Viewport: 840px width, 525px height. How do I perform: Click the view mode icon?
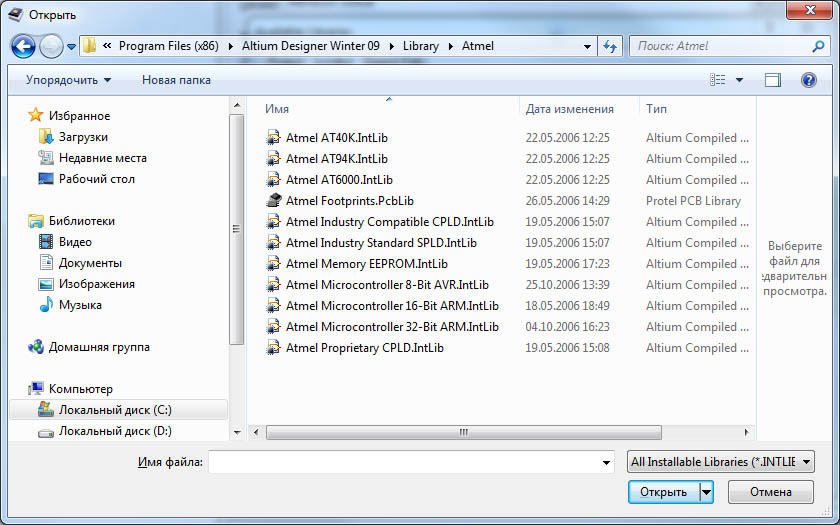[x=717, y=80]
